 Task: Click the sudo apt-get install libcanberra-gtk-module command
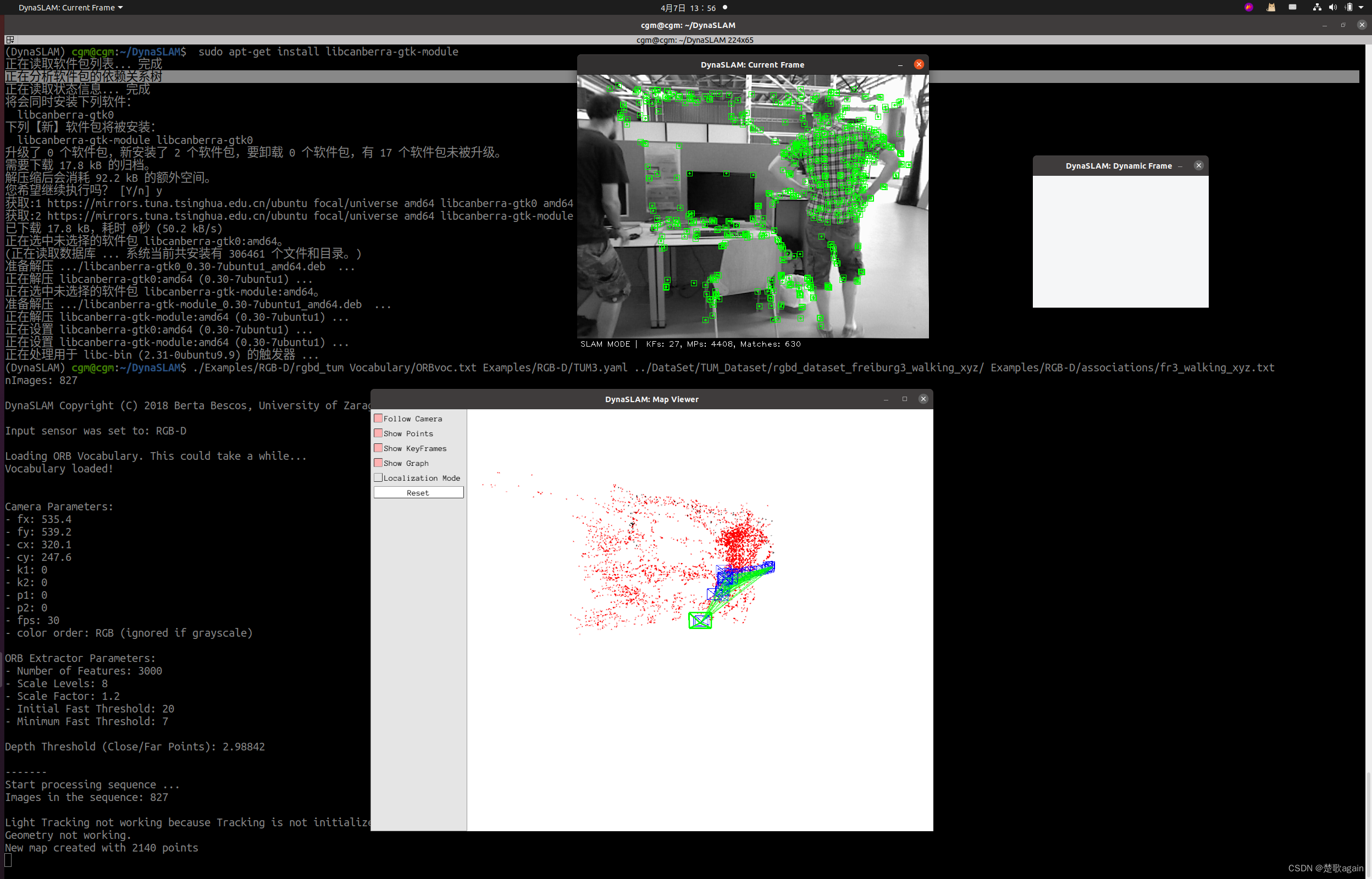click(x=328, y=52)
